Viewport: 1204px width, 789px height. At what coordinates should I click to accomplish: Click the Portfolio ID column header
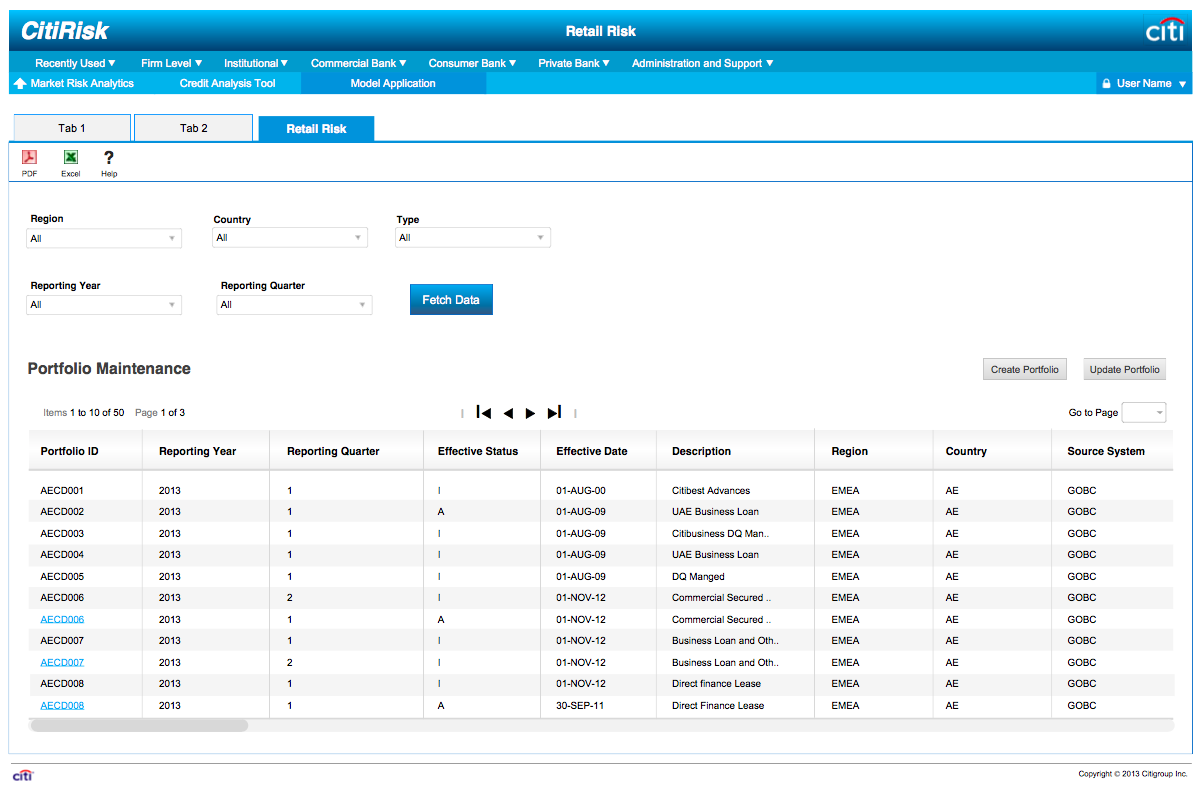pos(86,452)
